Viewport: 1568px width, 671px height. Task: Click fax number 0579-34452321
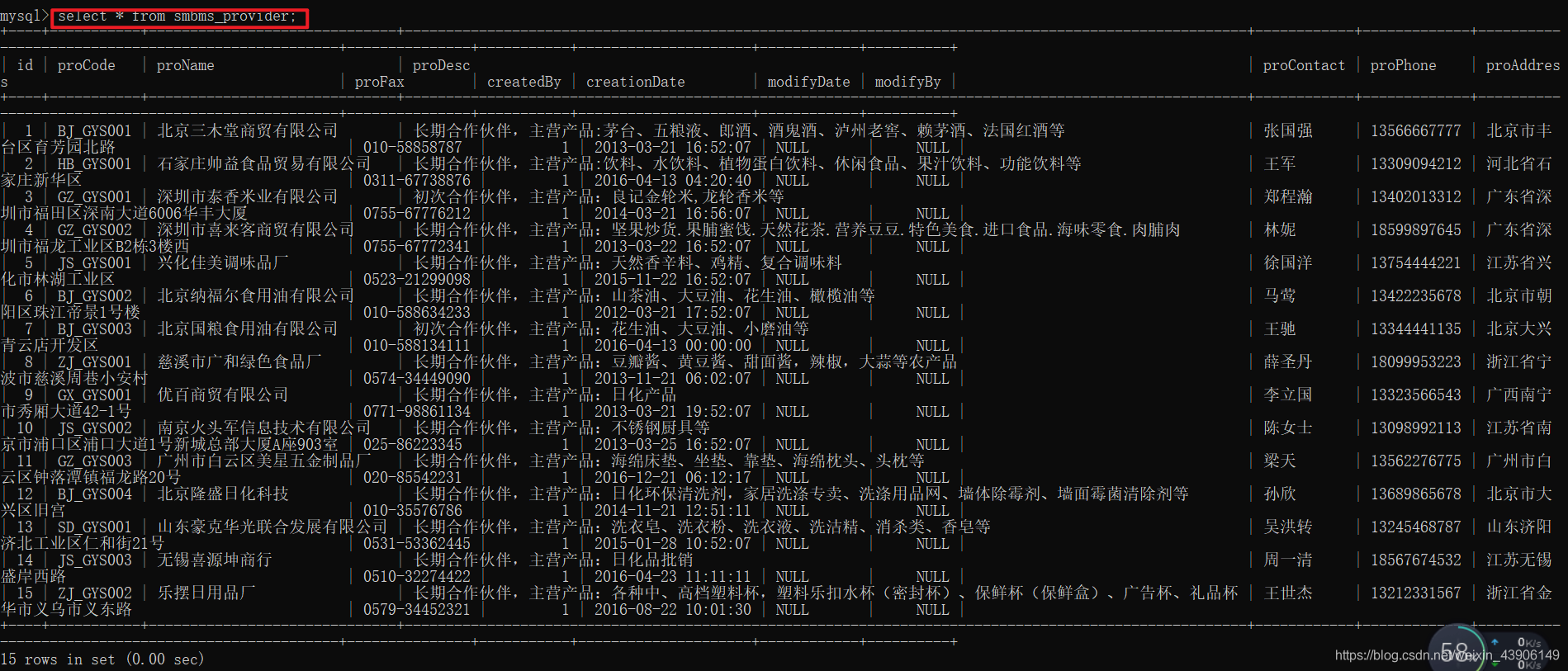click(x=417, y=610)
